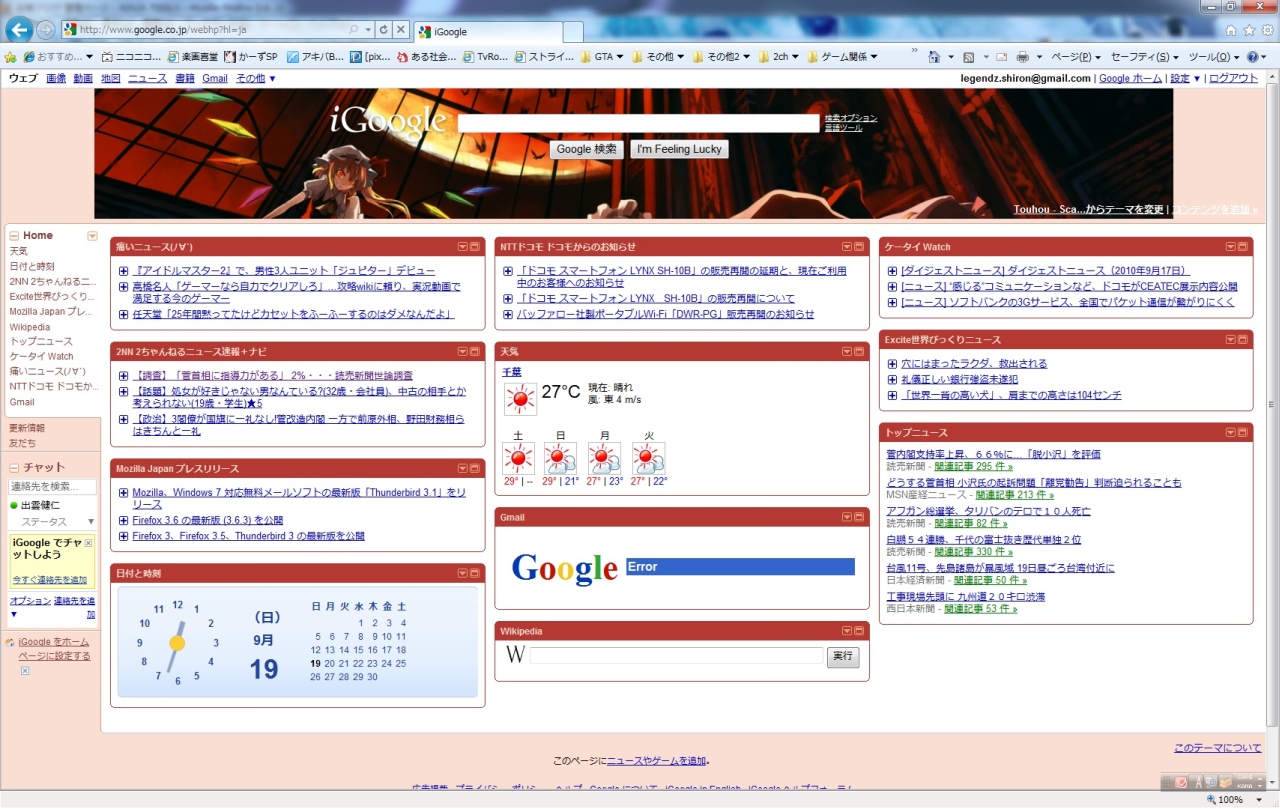
Task: Click the 連絡先を検索 chat search field
Action: (52, 487)
